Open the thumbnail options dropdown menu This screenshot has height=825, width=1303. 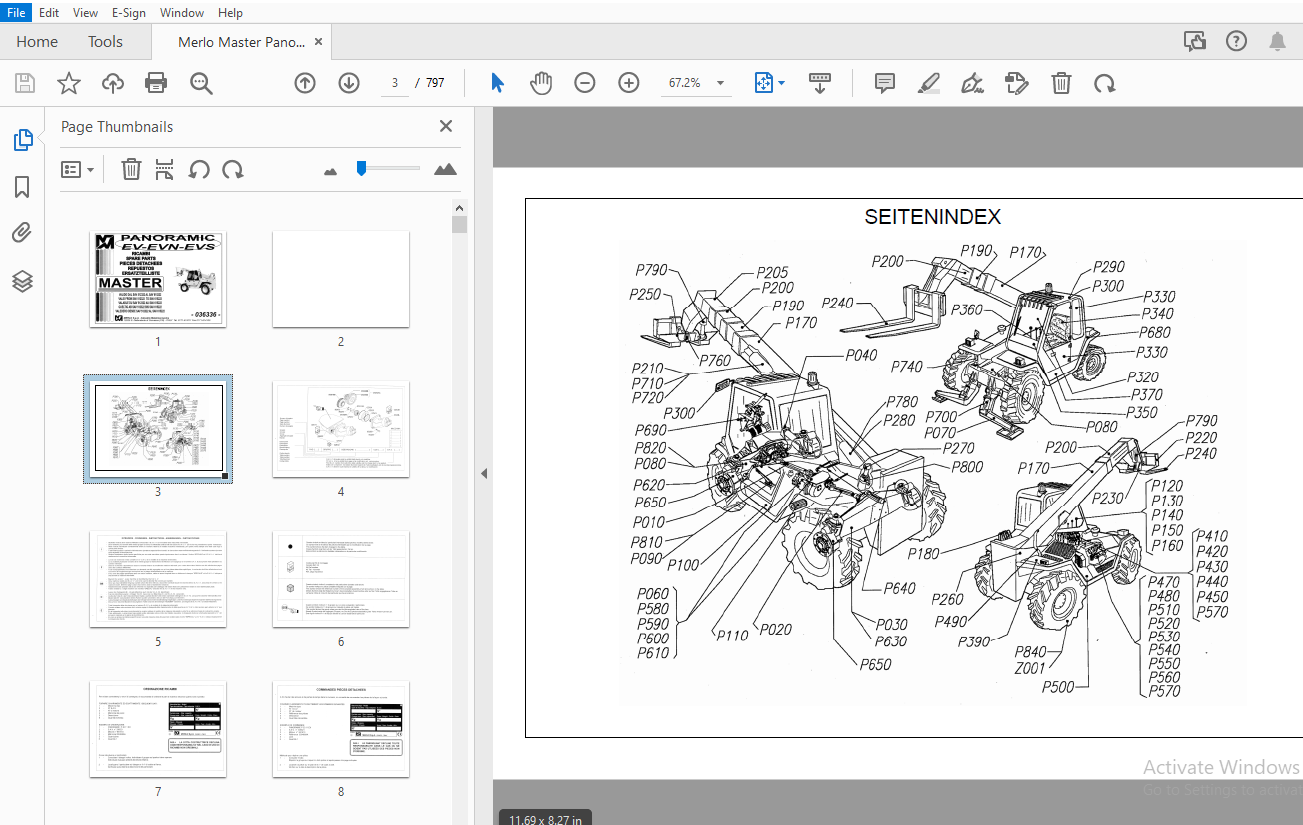[x=78, y=169]
